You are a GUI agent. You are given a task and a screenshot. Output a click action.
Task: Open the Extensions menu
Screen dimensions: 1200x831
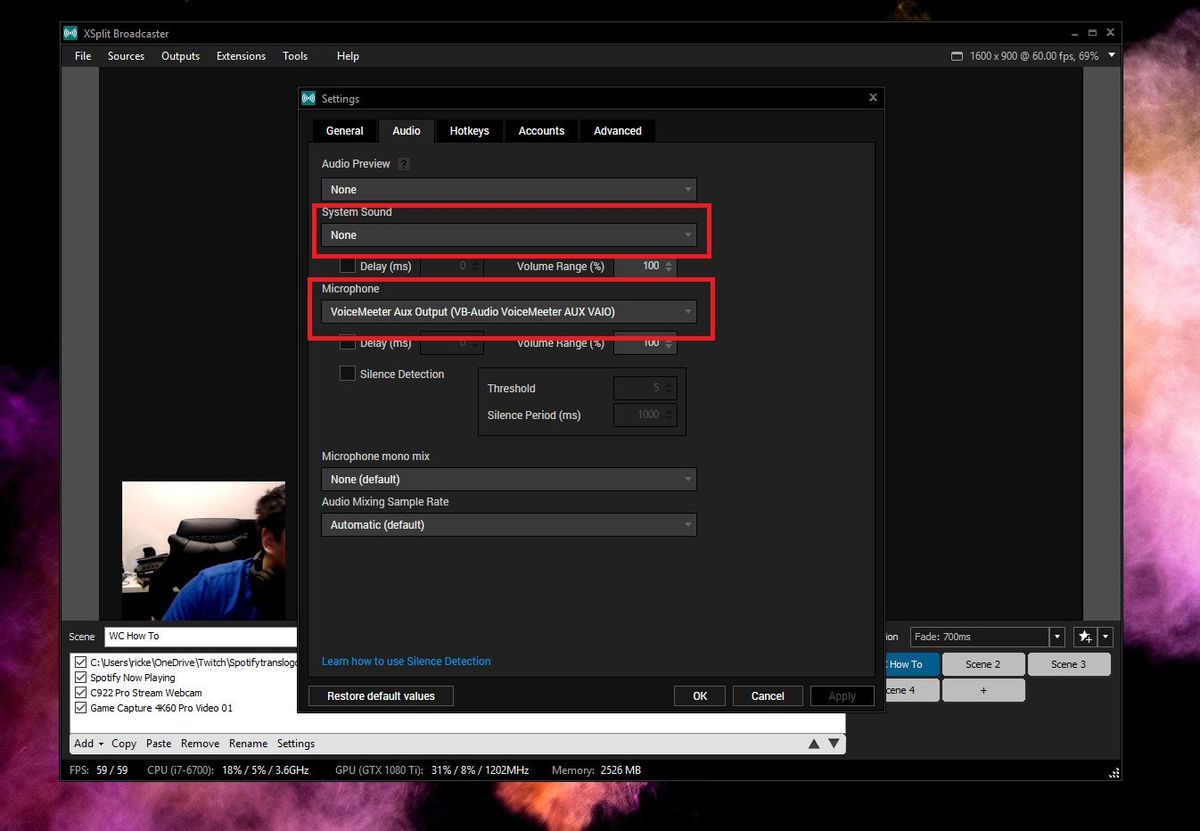coord(240,56)
